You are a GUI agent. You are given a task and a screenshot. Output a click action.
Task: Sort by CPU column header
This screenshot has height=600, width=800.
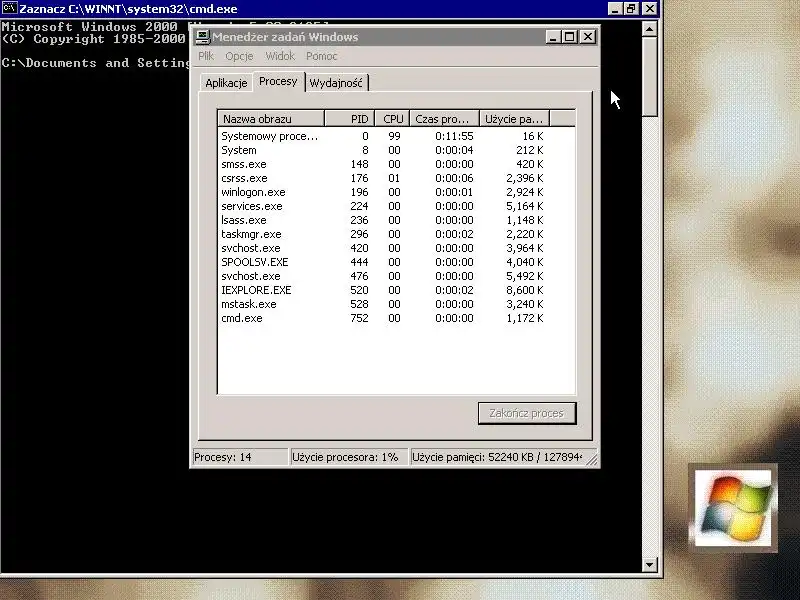tap(392, 119)
